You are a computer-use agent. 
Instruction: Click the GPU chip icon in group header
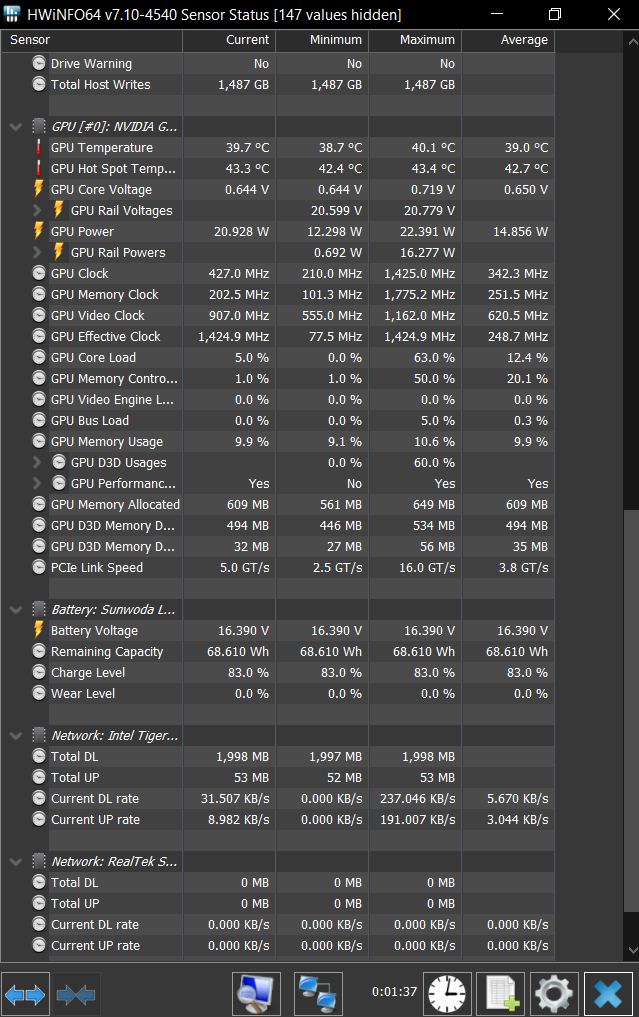39,126
